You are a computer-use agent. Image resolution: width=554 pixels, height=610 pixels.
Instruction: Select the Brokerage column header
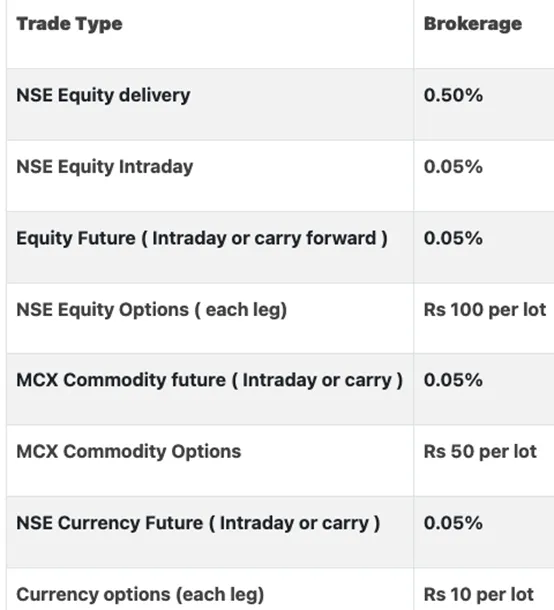473,24
